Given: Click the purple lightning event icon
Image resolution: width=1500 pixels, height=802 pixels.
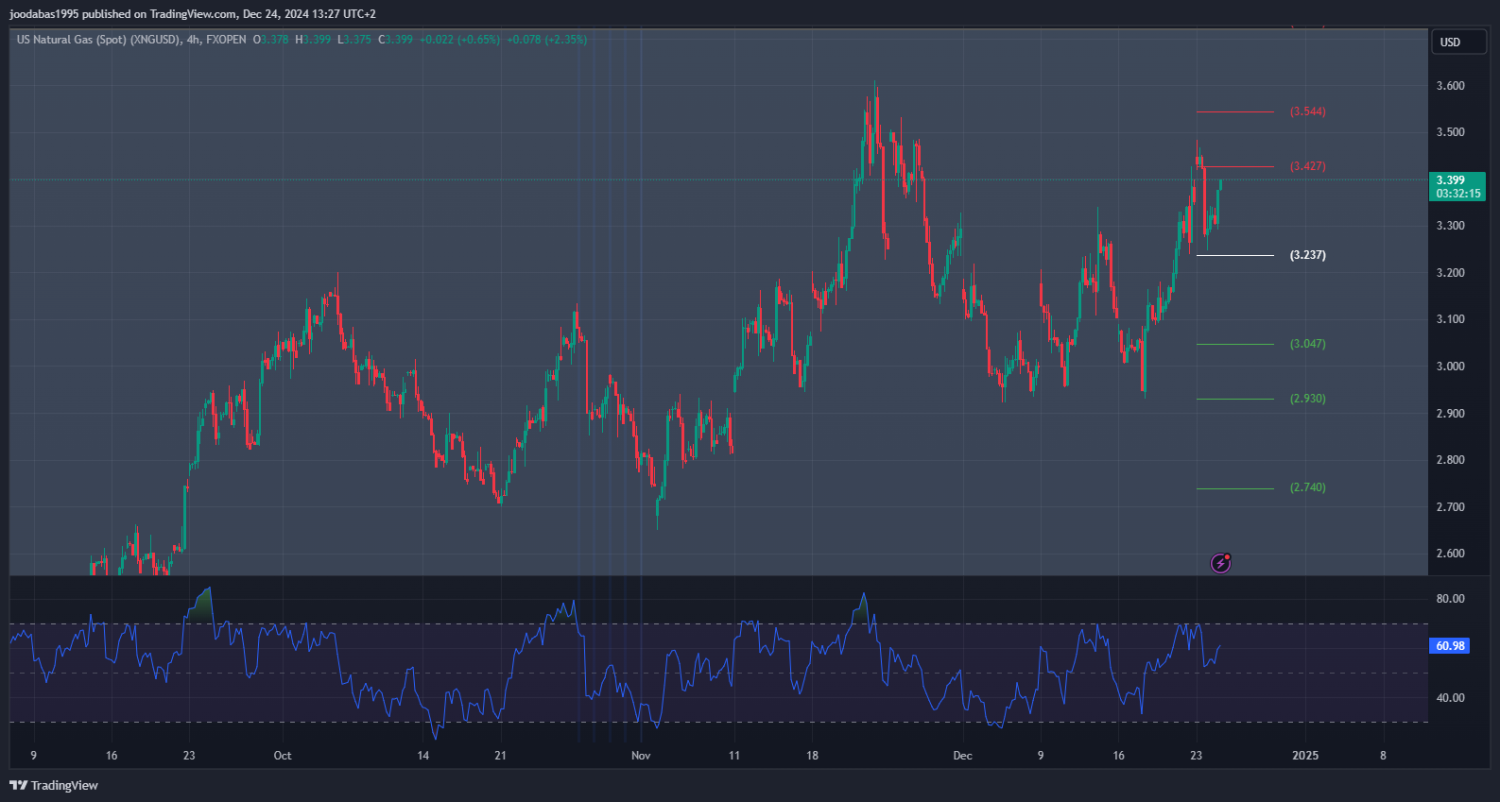Looking at the screenshot, I should coord(1220,563).
